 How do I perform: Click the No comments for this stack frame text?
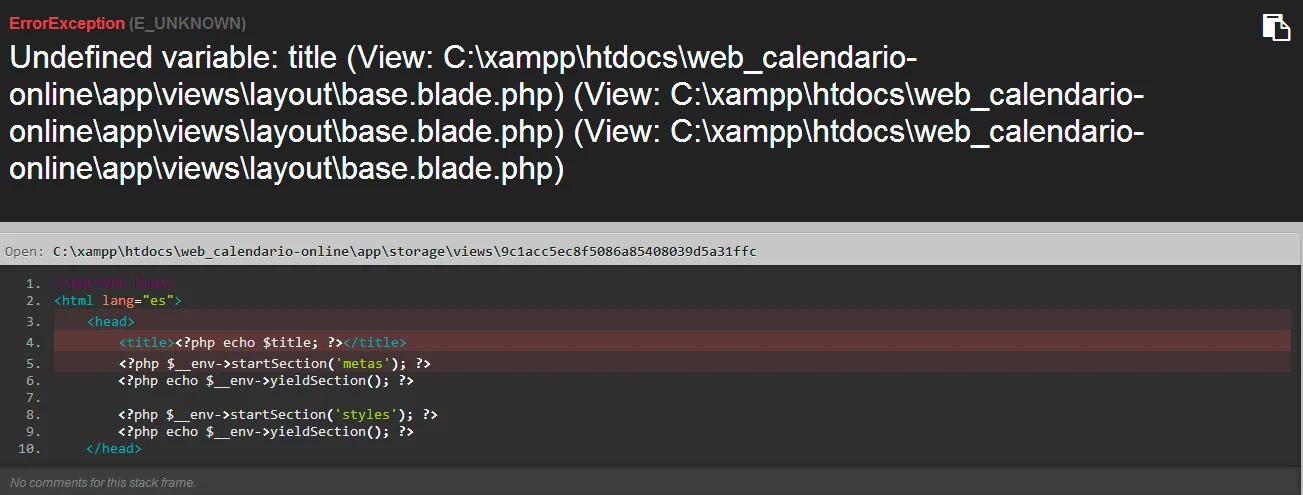[x=103, y=482]
